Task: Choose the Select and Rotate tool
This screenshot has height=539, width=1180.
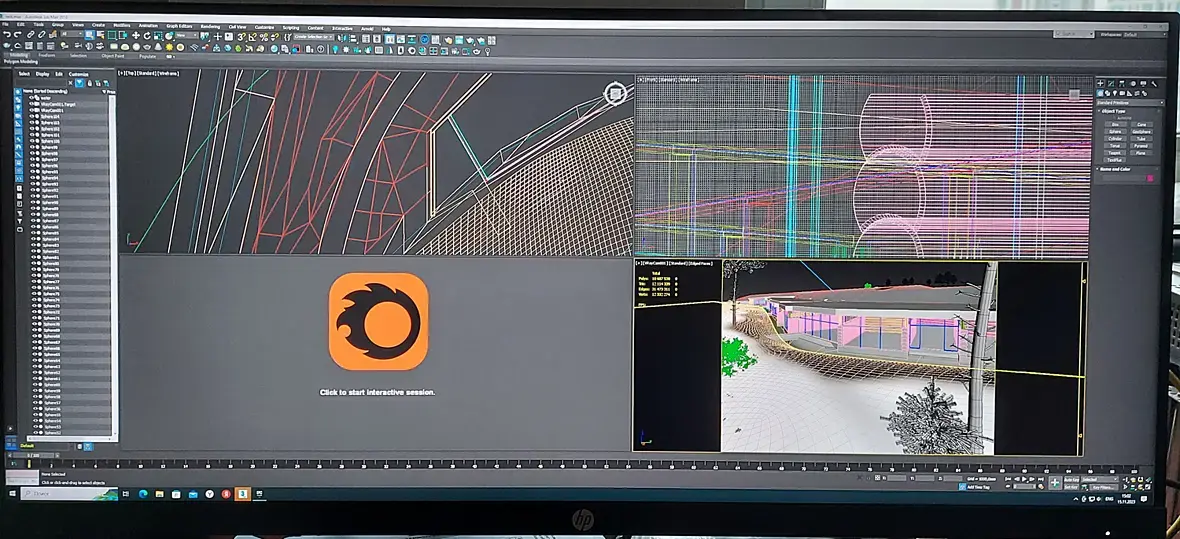Action: click(148, 35)
